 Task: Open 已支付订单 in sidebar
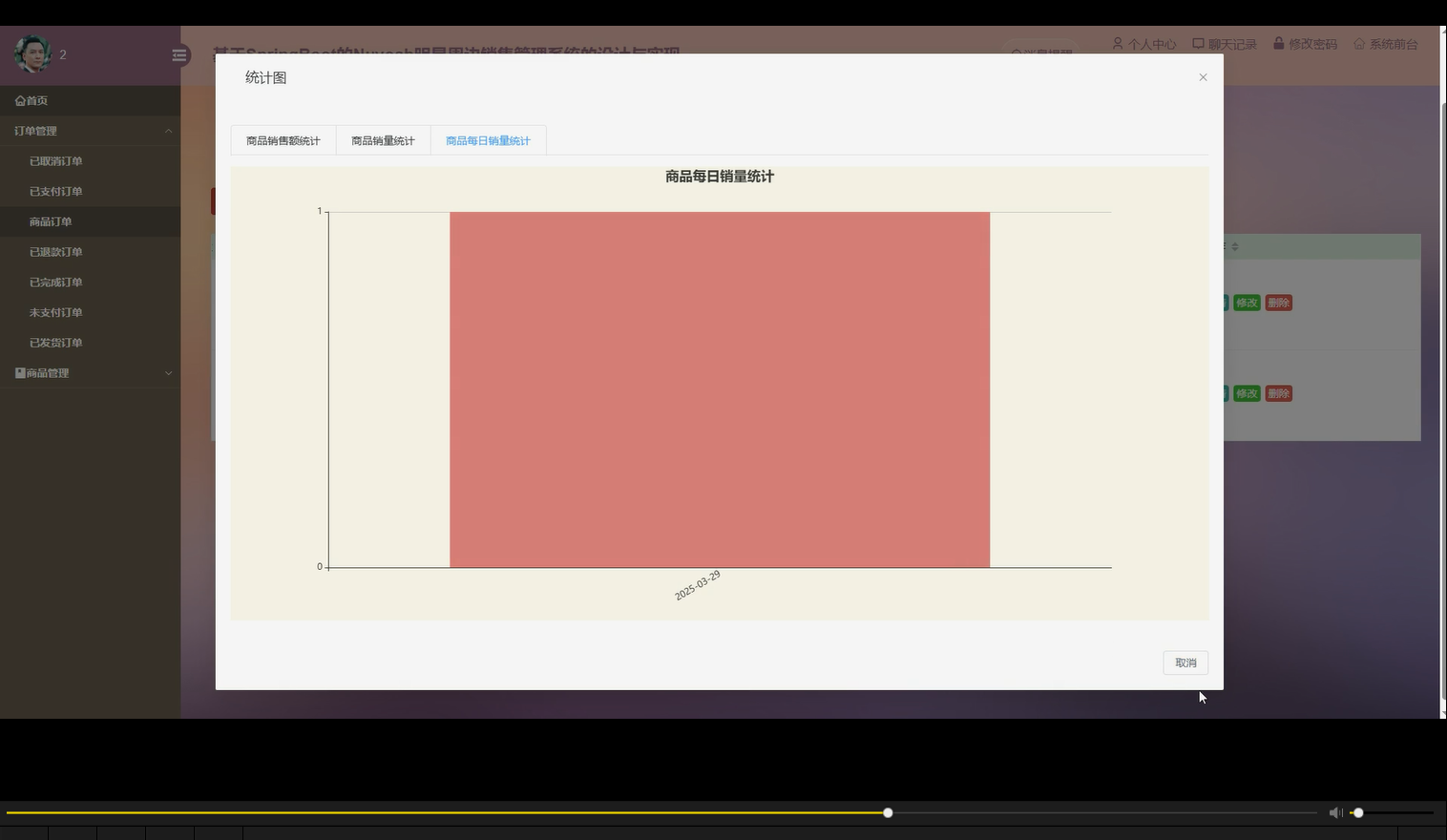coord(55,192)
